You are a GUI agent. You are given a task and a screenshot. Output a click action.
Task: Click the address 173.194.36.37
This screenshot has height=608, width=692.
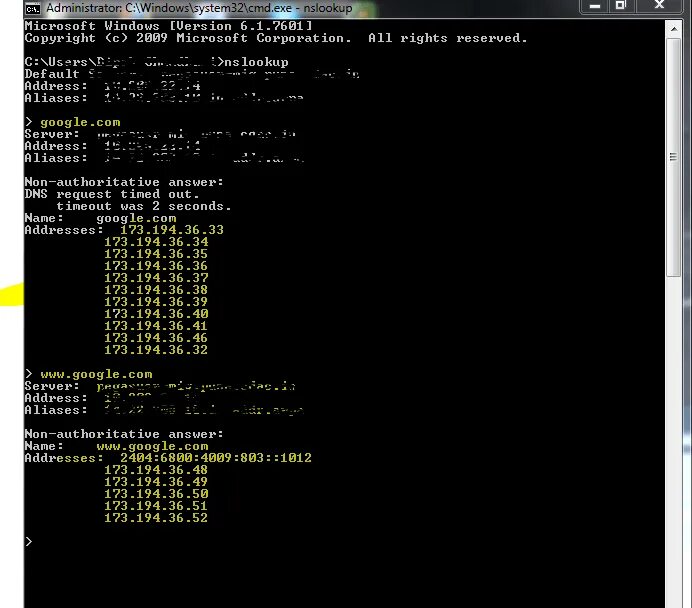coord(156,278)
